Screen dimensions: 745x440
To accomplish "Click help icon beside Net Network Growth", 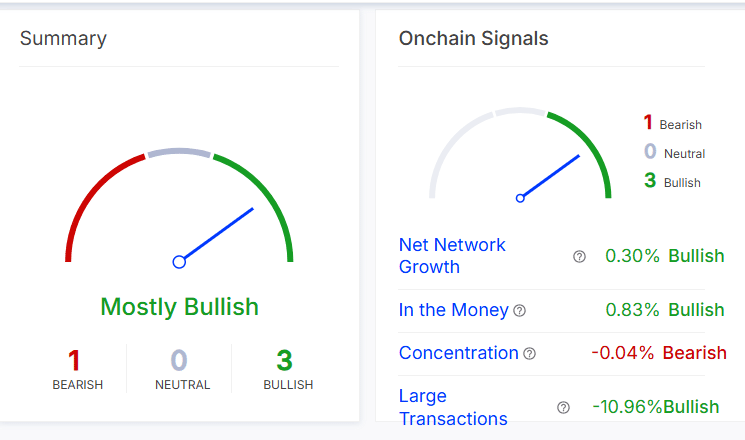I will point(579,256).
